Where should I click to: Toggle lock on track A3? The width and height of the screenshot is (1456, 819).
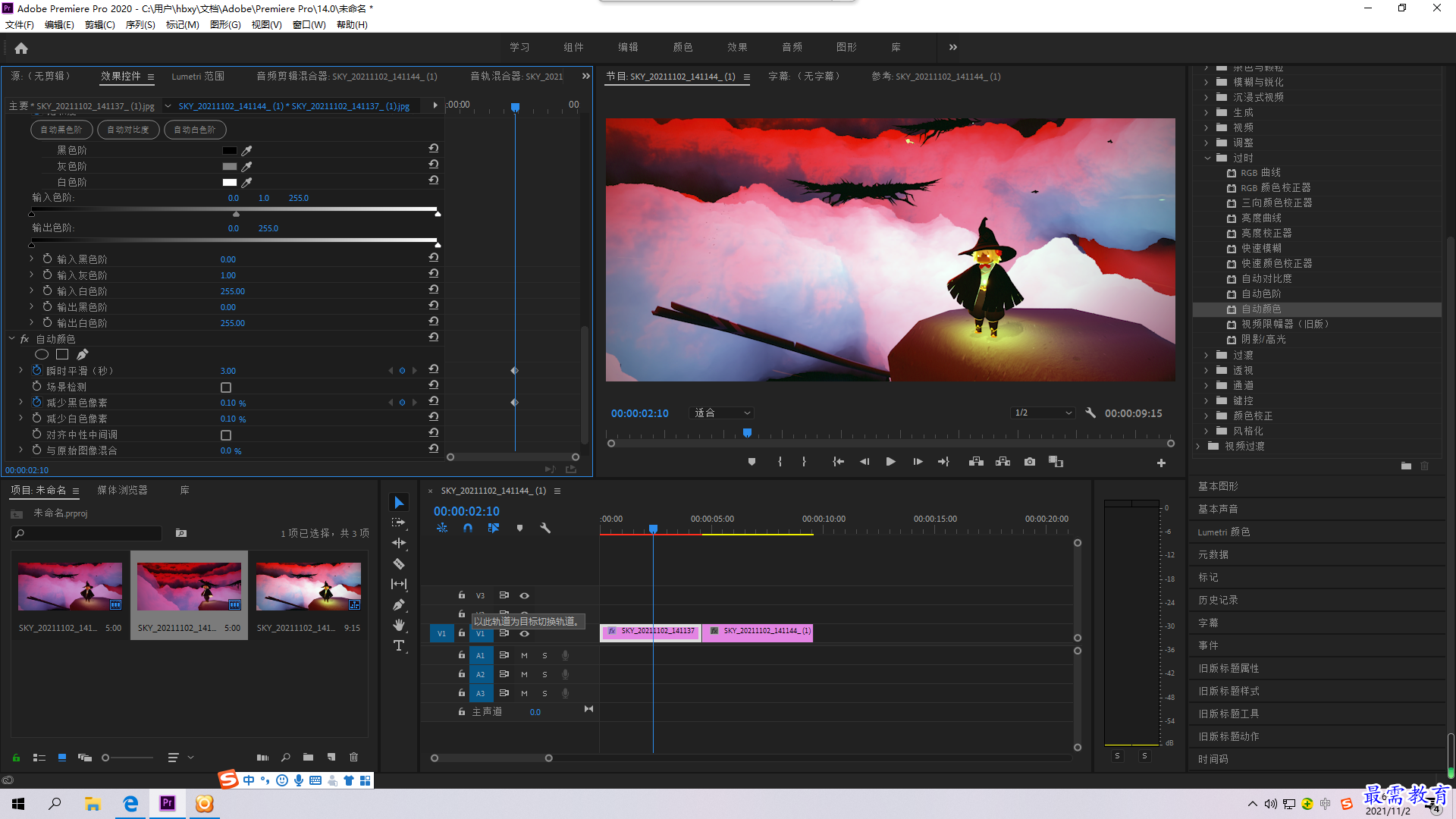point(461,693)
